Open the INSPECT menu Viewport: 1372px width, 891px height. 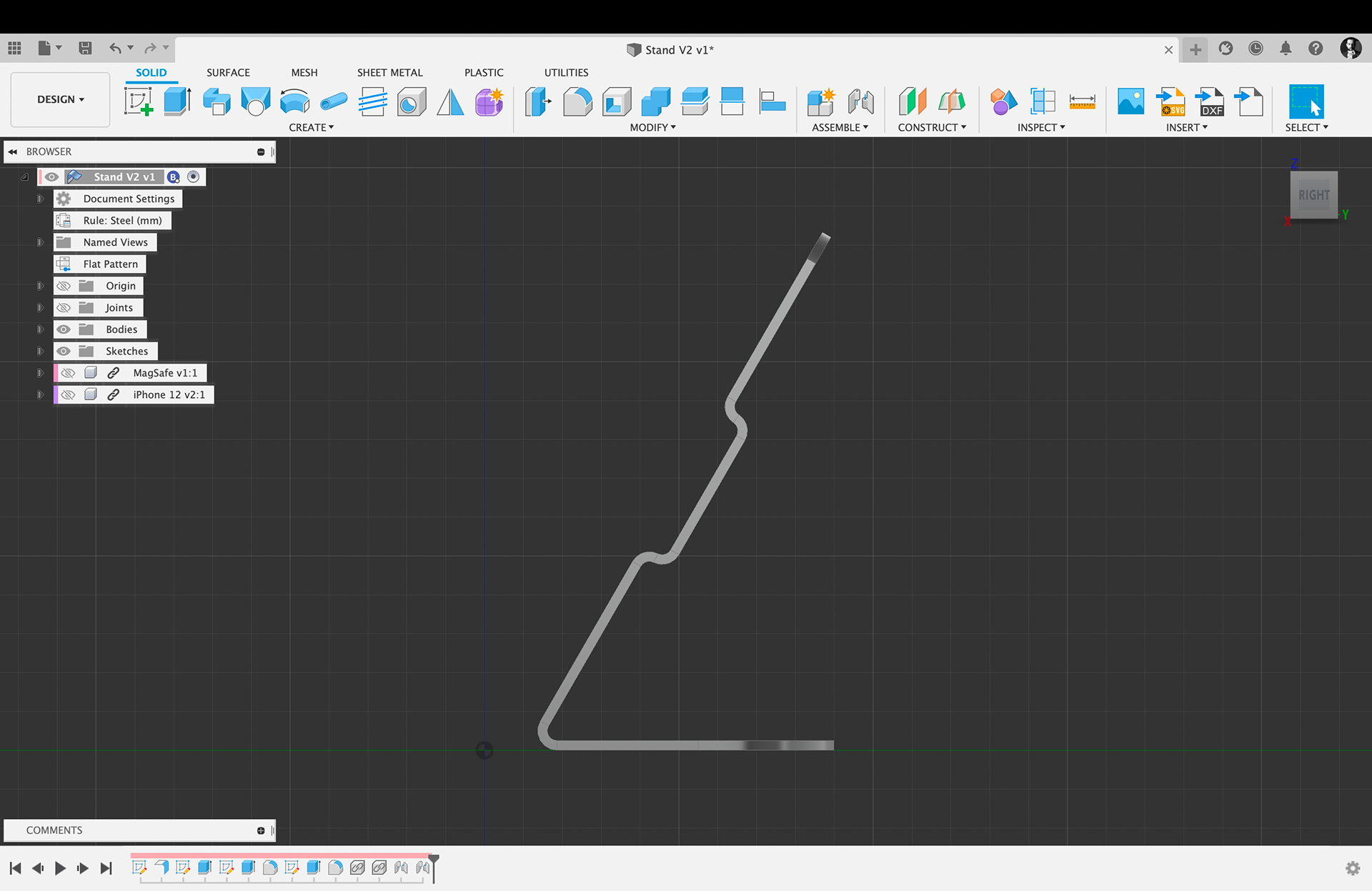[1041, 127]
